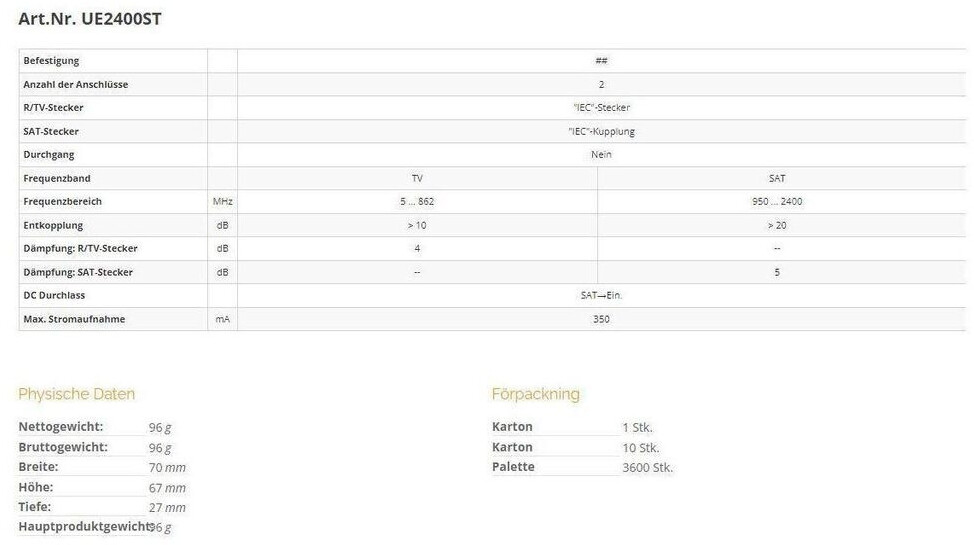This screenshot has height=545, width=974.
Task: Select the Max. Stromaufnahme value 350
Action: click(601, 319)
